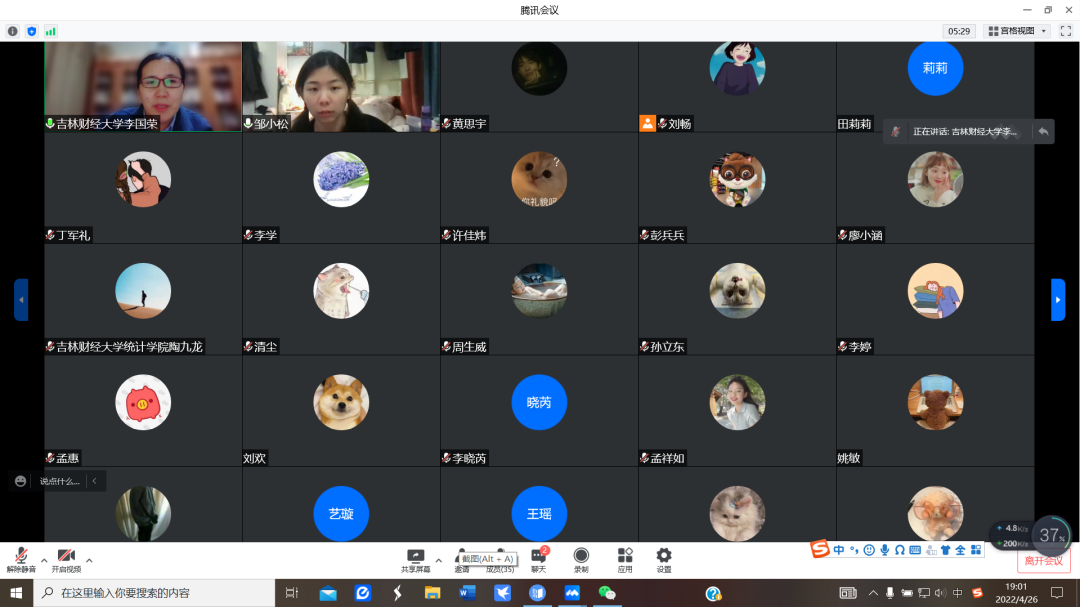Open the 宫格视图 layout dropdown

click(1016, 31)
